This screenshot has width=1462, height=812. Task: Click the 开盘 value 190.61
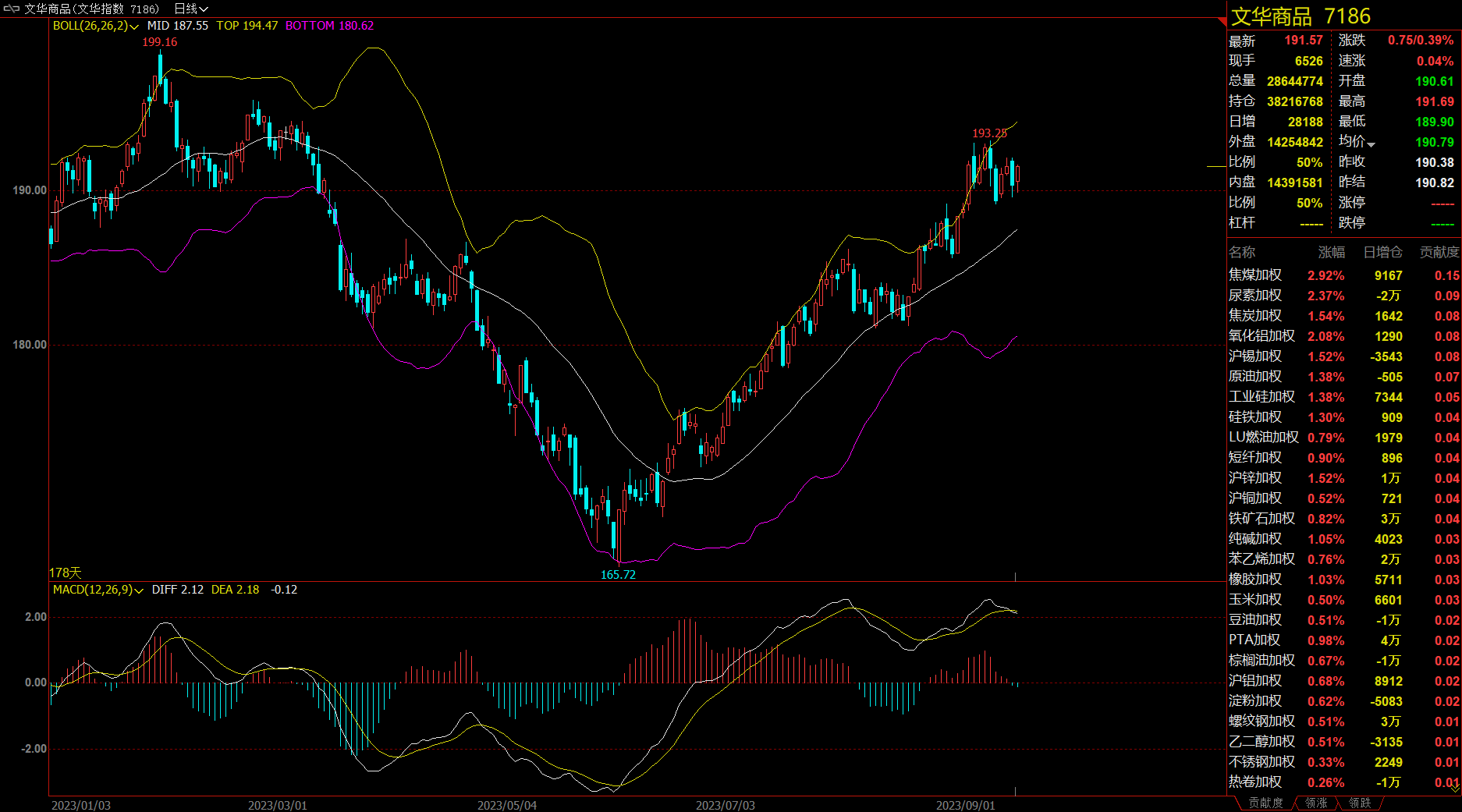(1435, 81)
